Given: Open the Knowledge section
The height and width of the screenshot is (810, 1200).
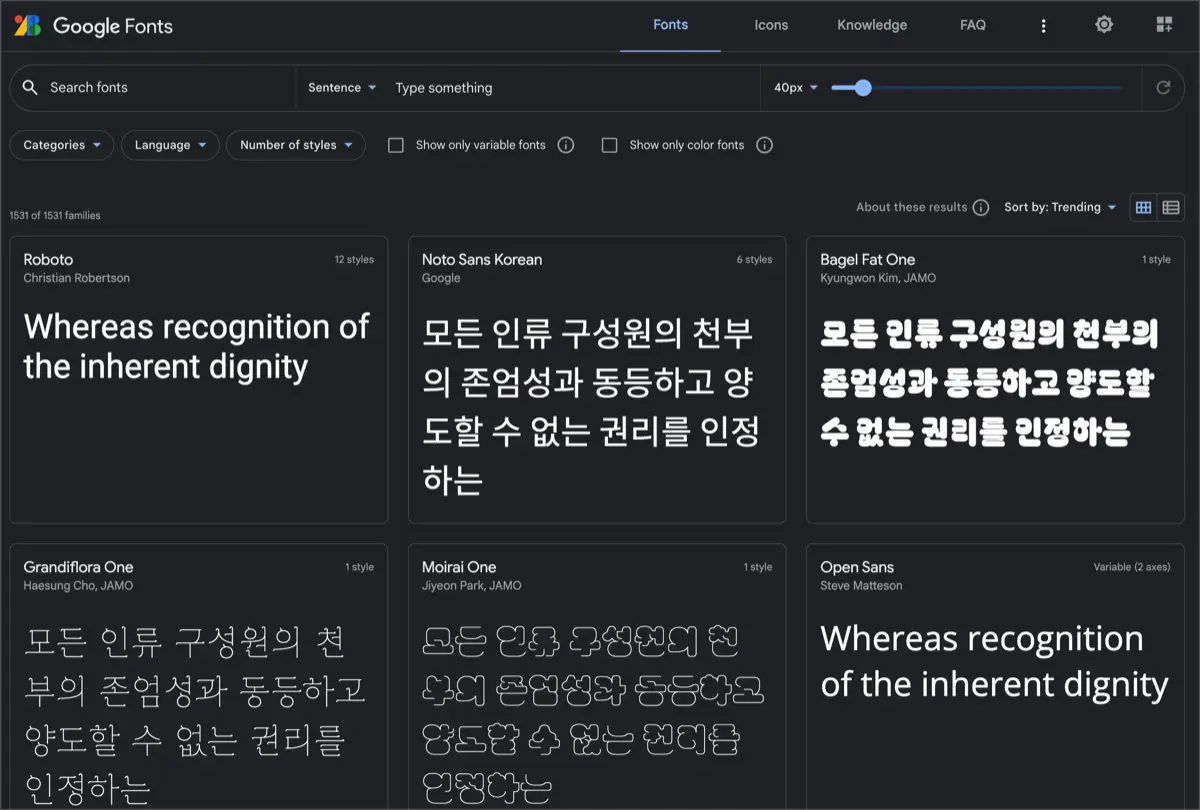Looking at the screenshot, I should coord(872,25).
